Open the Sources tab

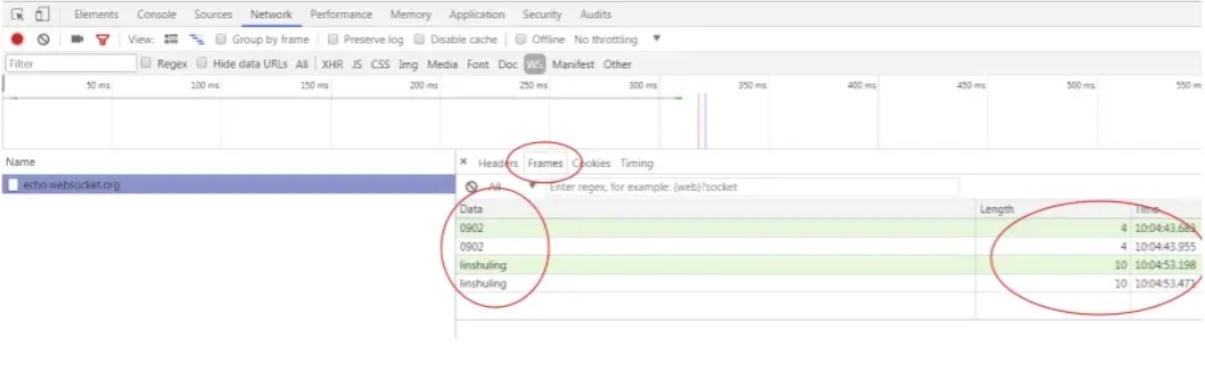213,15
